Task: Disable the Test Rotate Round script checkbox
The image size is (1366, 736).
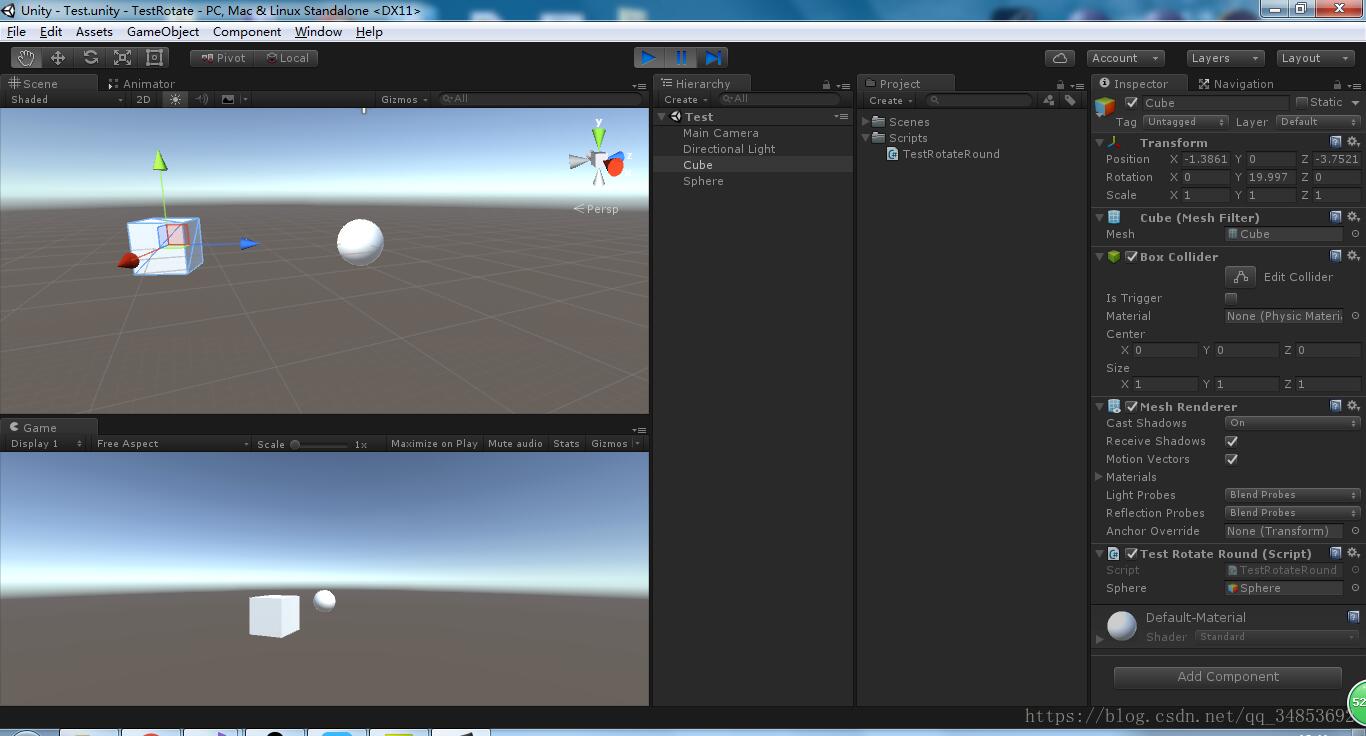Action: (x=1132, y=553)
